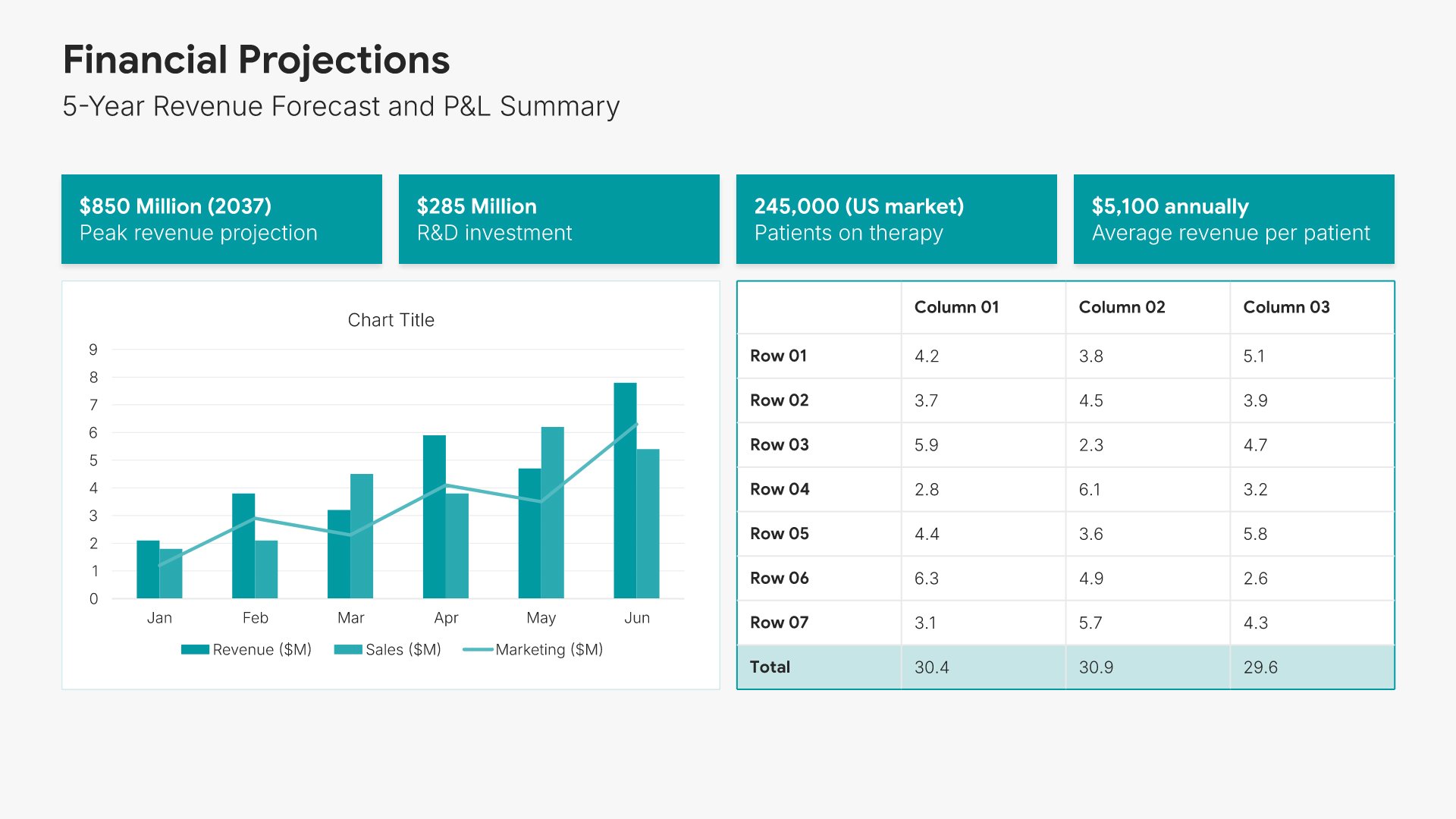
Task: Click the Chart Title text
Action: (x=391, y=320)
